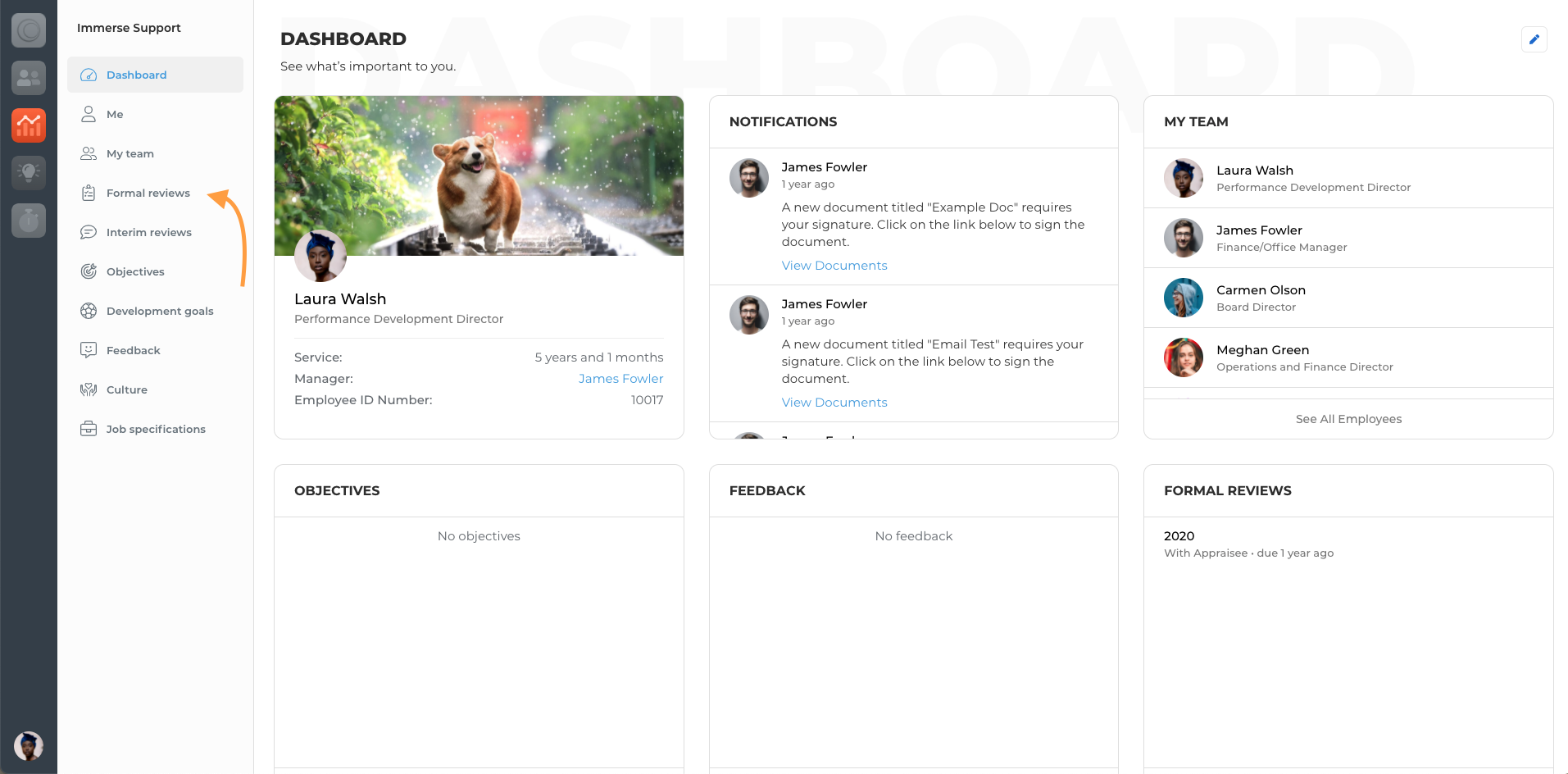Select Meghan Green in My Team list
This screenshot has height=774, width=1568.
[1348, 357]
